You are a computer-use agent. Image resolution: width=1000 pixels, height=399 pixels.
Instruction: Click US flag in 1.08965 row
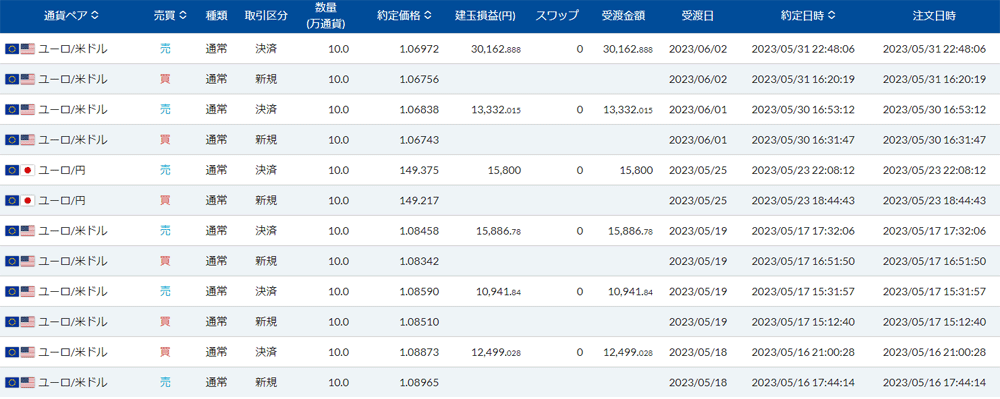(x=27, y=382)
